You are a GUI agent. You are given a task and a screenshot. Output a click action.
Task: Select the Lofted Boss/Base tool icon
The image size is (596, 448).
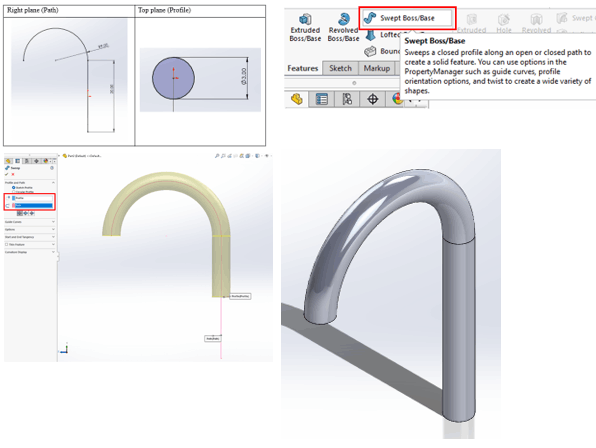(371, 35)
